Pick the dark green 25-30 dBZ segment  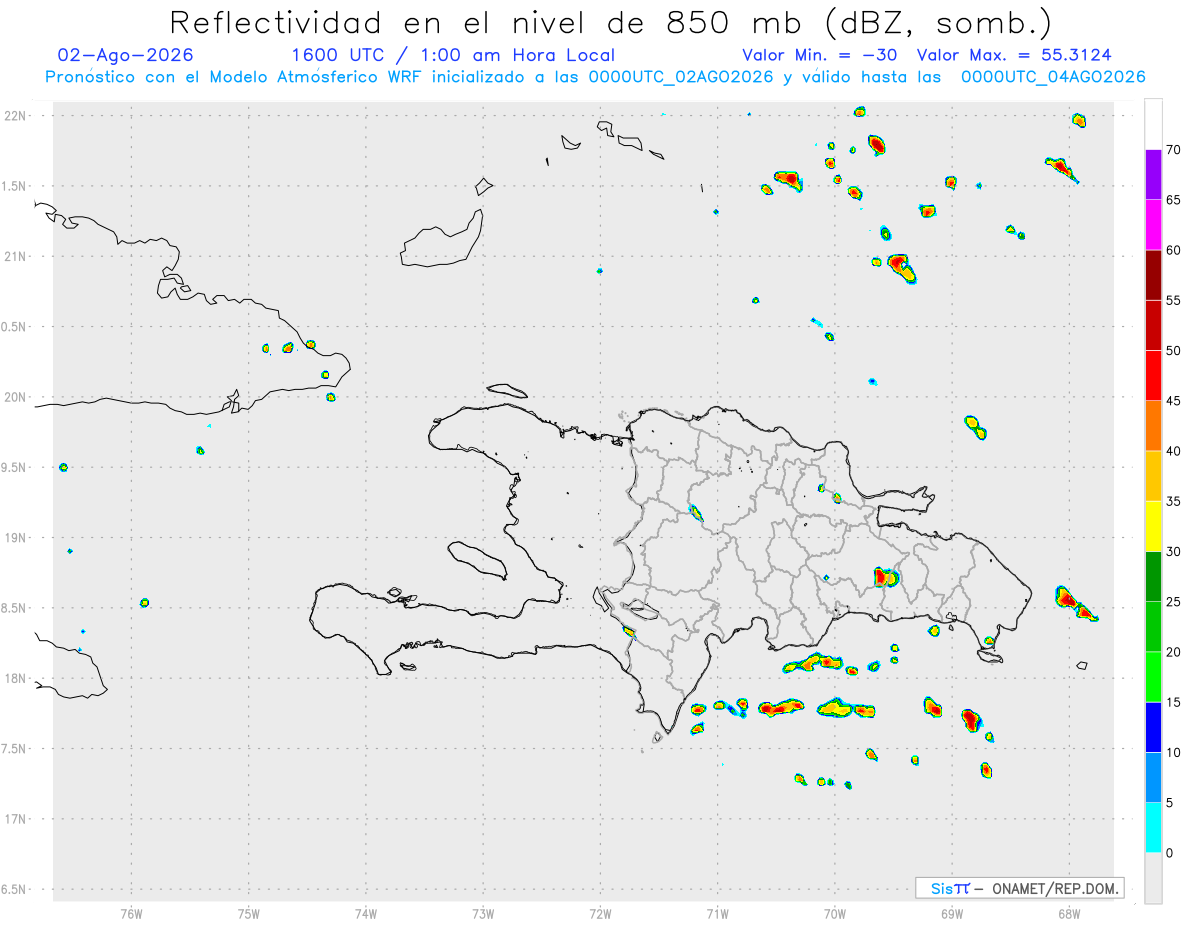pyautogui.click(x=1153, y=577)
